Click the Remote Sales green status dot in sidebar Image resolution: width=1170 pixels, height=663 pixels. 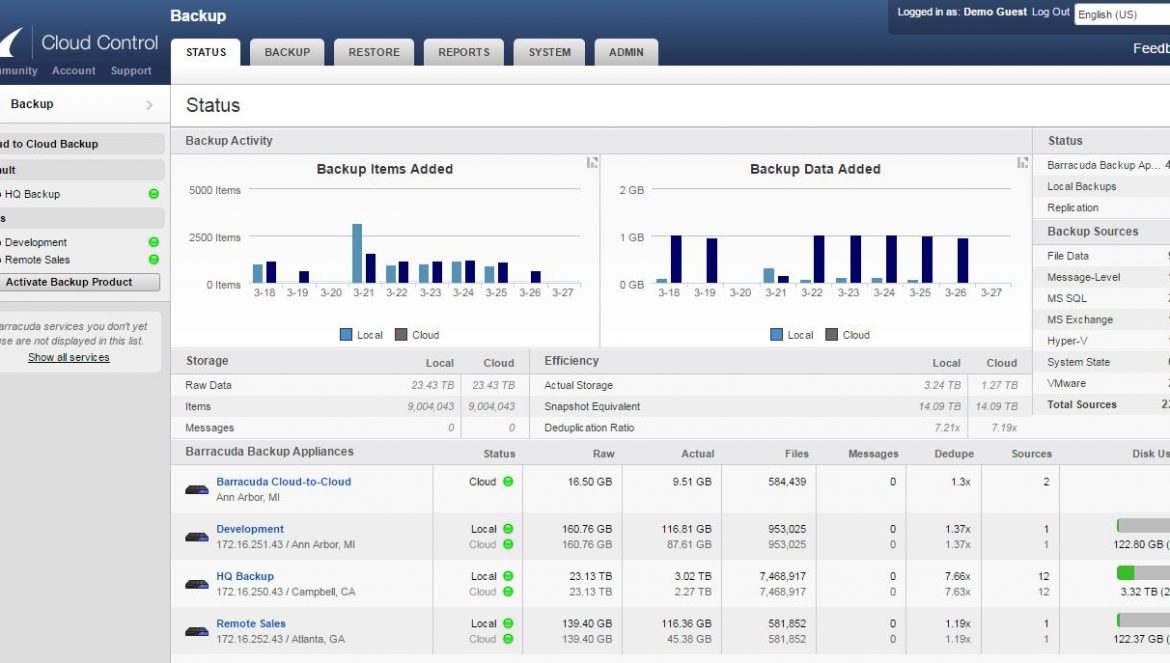click(x=154, y=260)
